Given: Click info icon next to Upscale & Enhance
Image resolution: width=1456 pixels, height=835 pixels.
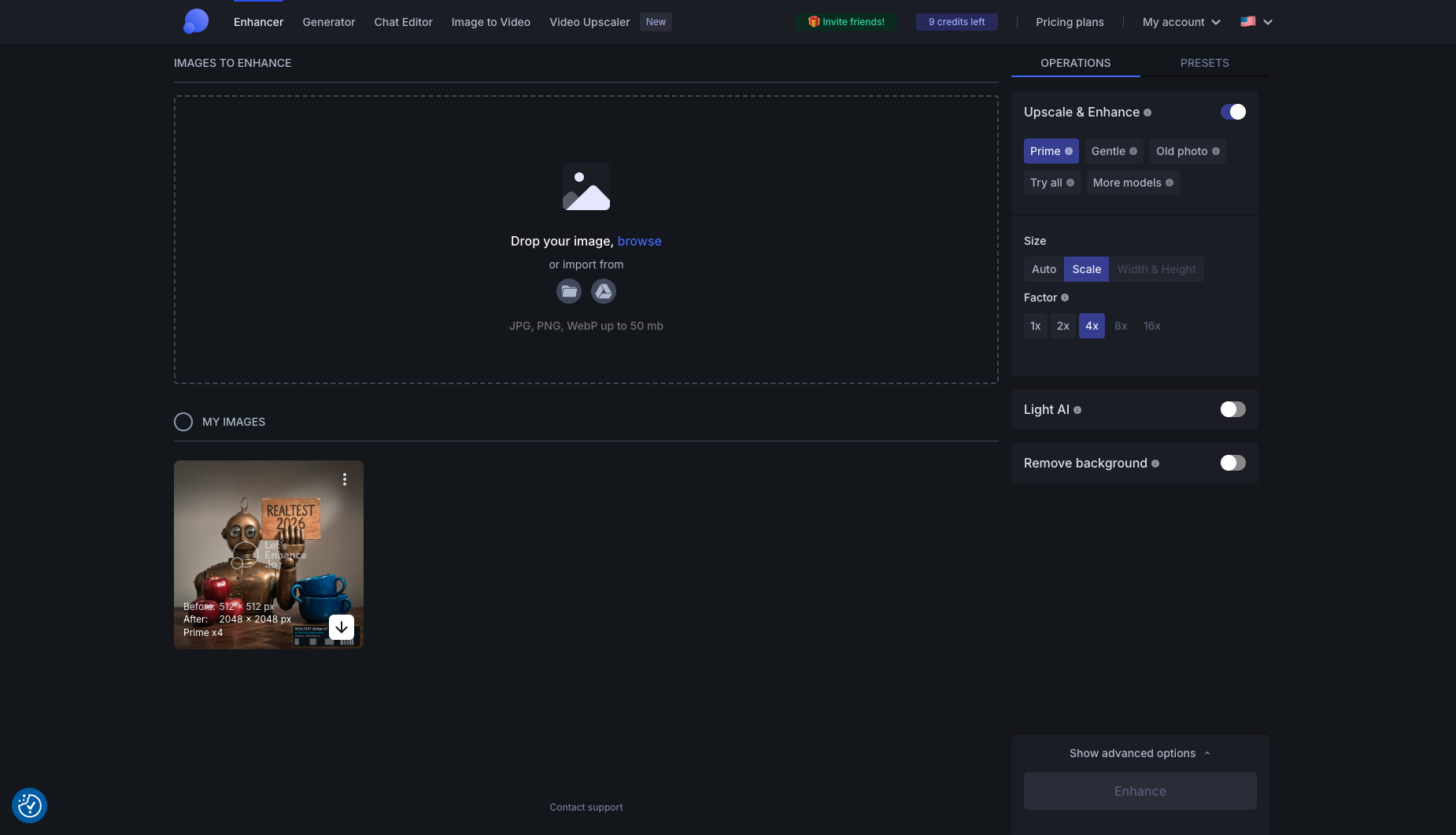Looking at the screenshot, I should [x=1147, y=113].
